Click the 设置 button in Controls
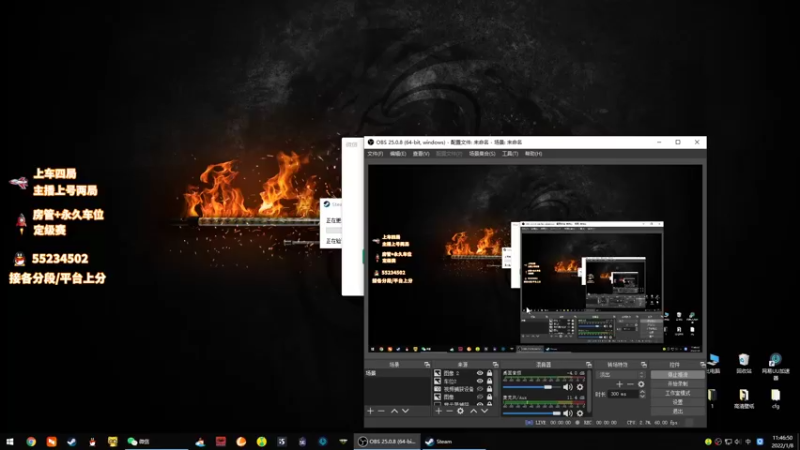 (677, 402)
